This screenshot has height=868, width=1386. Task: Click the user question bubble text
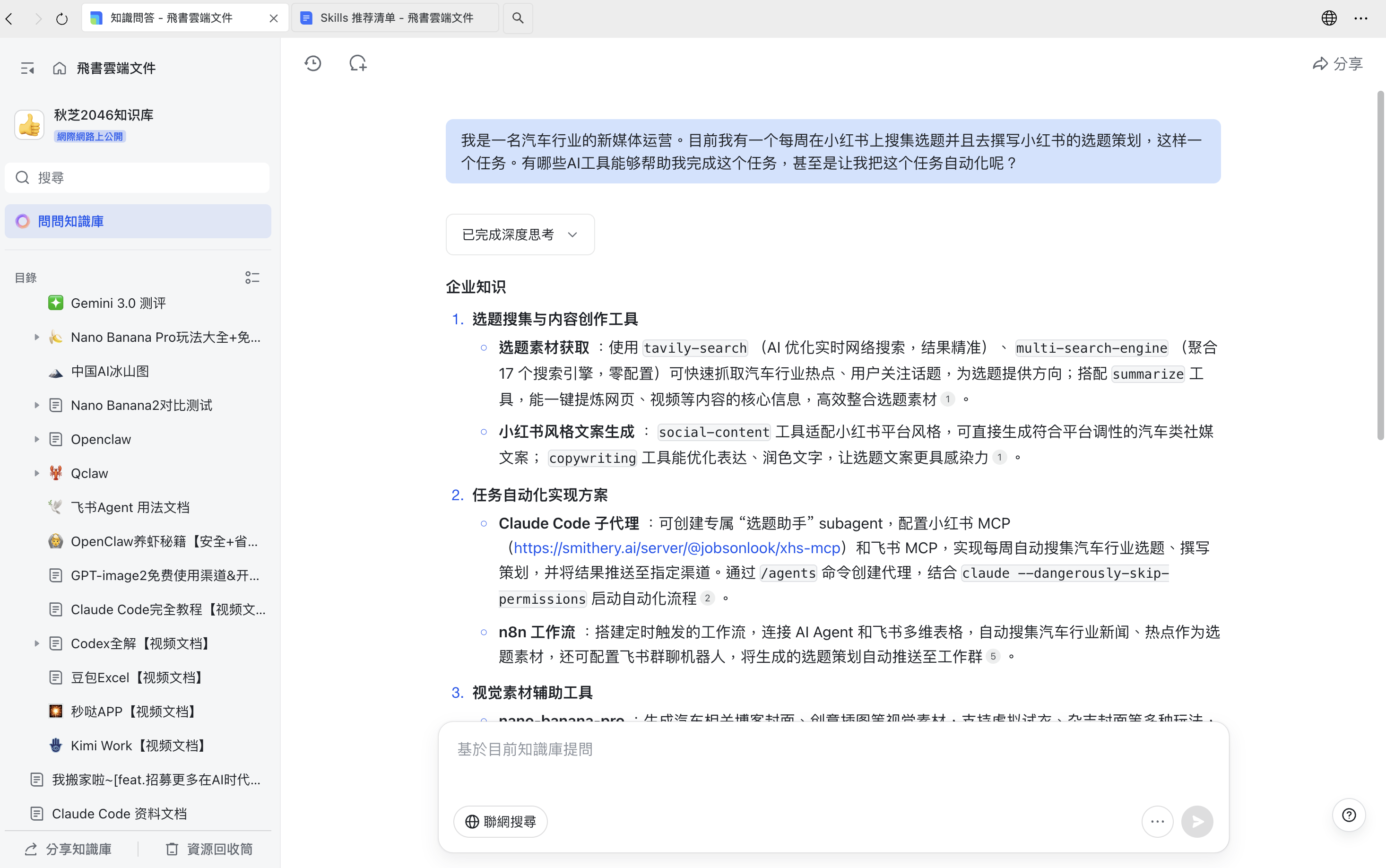833,152
